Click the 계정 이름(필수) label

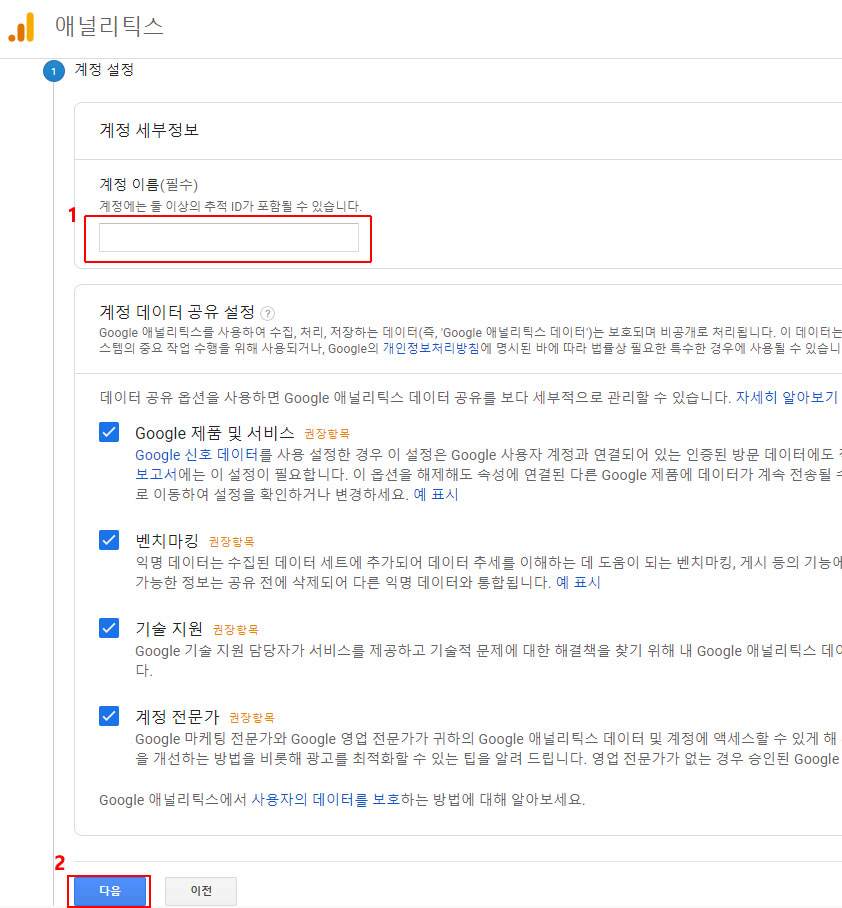[148, 185]
